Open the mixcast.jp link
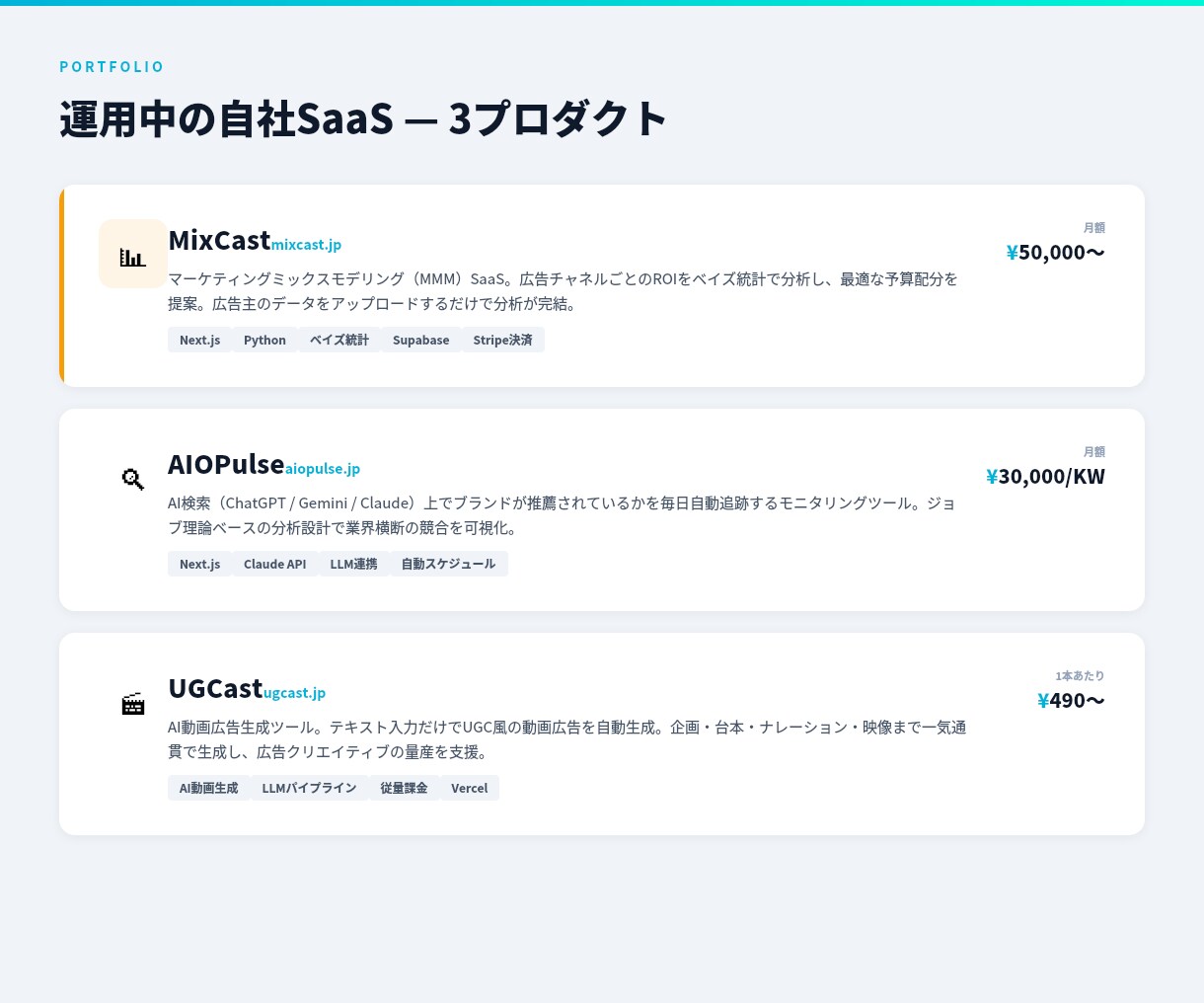The height and width of the screenshot is (1003, 1204). coord(306,244)
